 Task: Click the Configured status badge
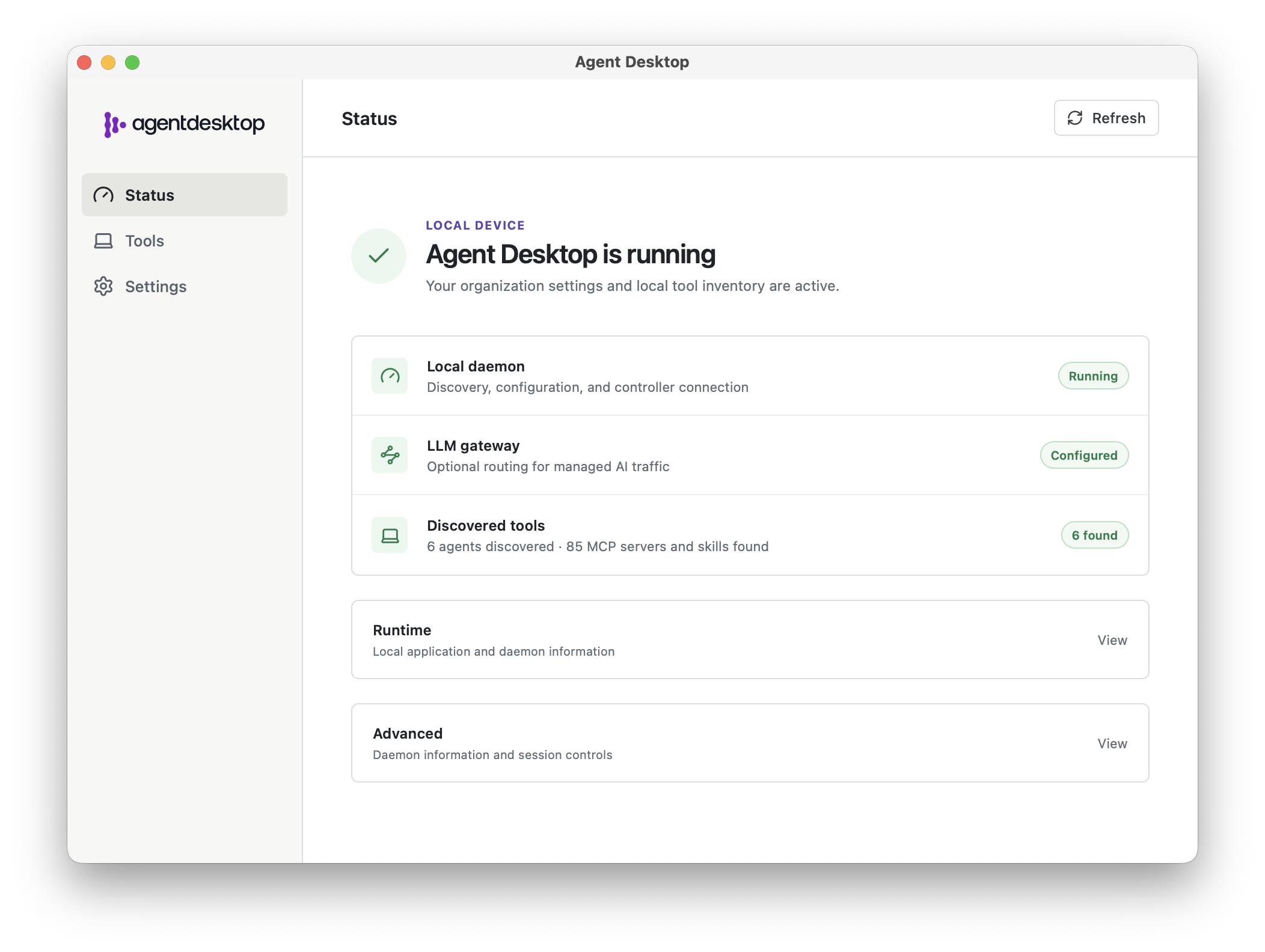pos(1084,456)
